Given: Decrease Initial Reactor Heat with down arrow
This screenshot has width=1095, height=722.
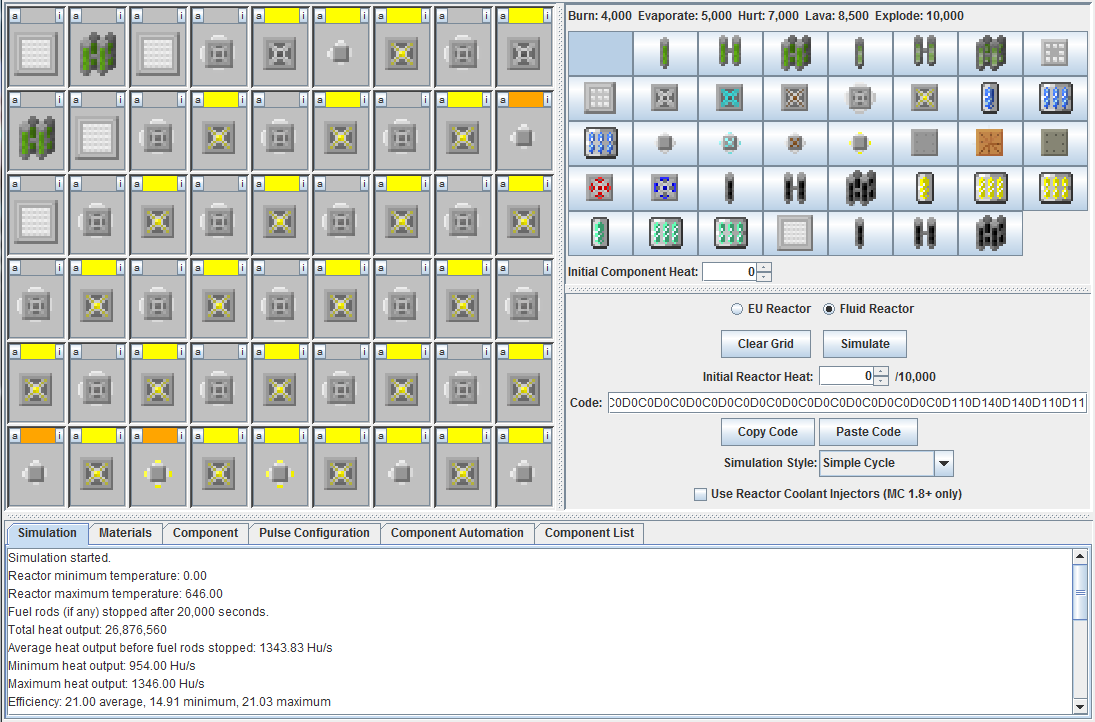Looking at the screenshot, I should pos(881,381).
